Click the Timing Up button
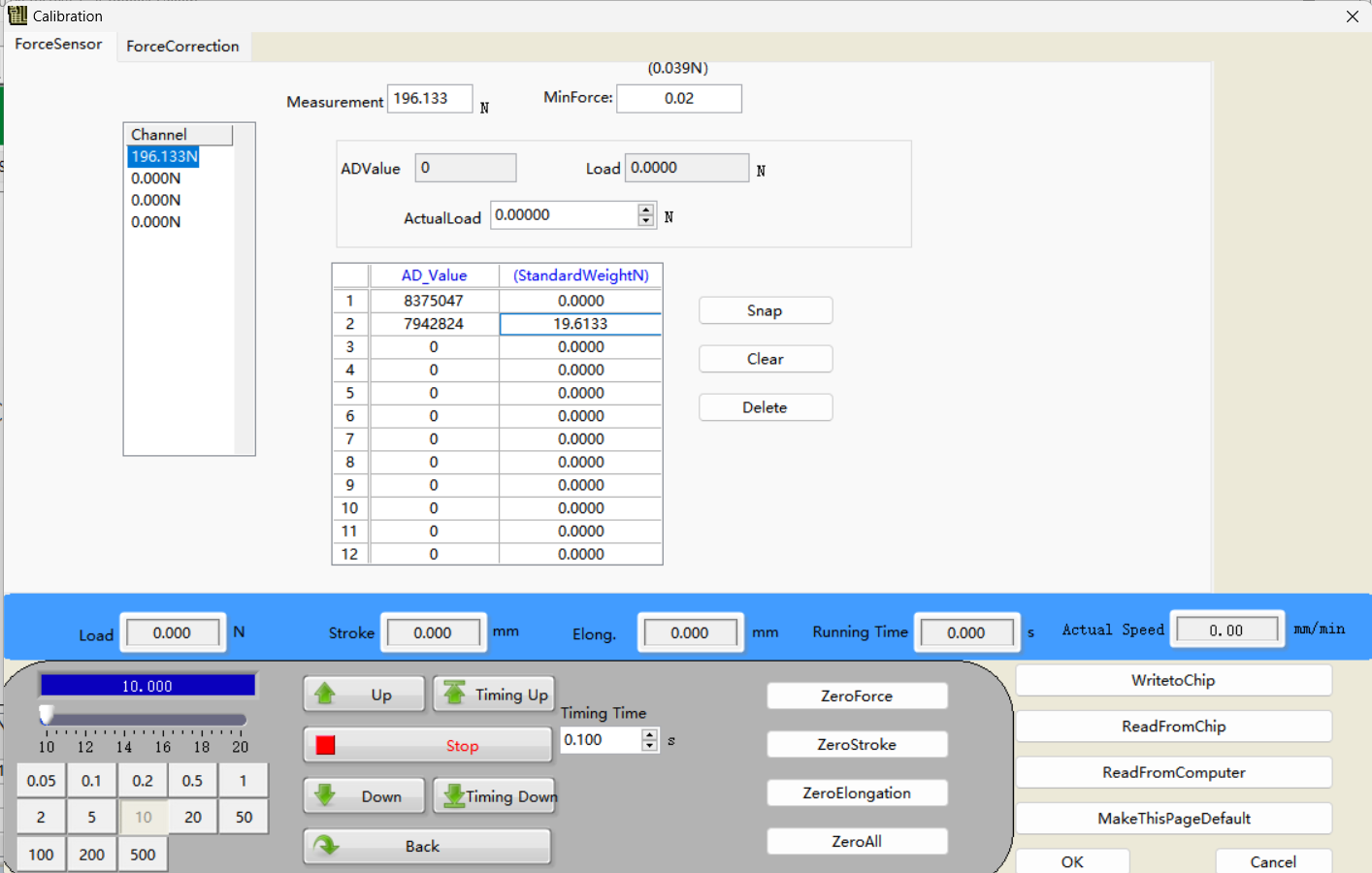The width and height of the screenshot is (1372, 873). [494, 695]
